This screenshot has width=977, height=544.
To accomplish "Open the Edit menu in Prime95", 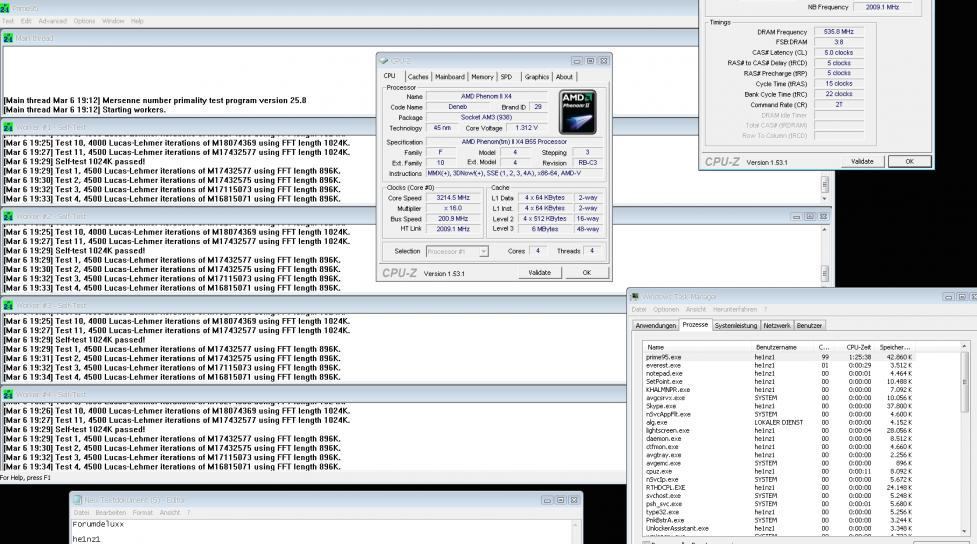I will pos(26,21).
